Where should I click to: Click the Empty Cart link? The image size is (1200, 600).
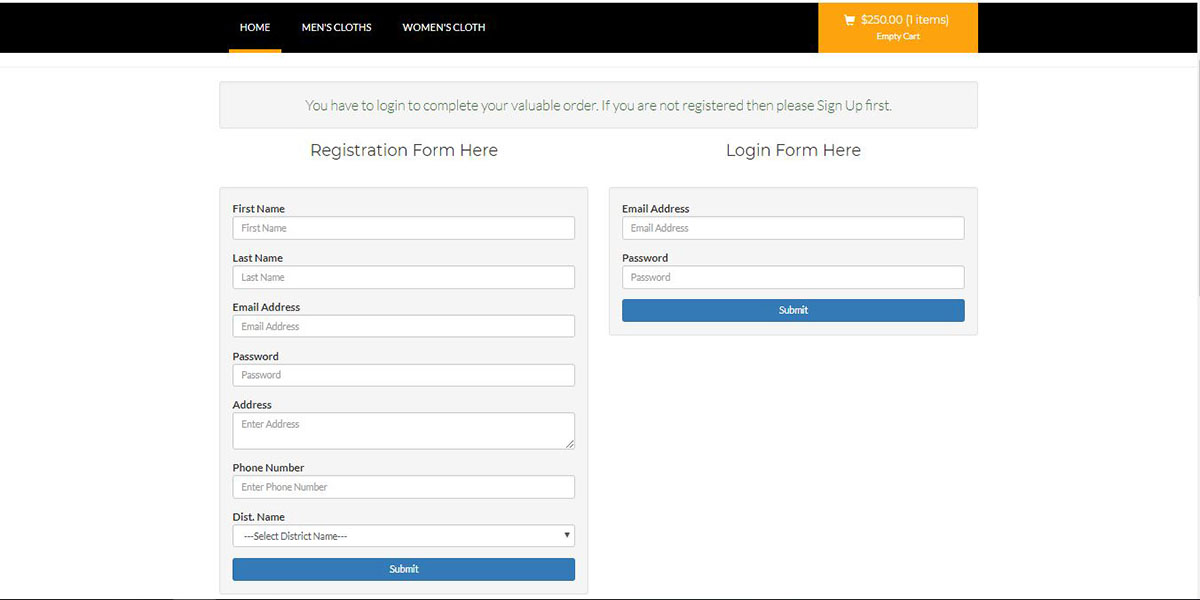pos(897,37)
